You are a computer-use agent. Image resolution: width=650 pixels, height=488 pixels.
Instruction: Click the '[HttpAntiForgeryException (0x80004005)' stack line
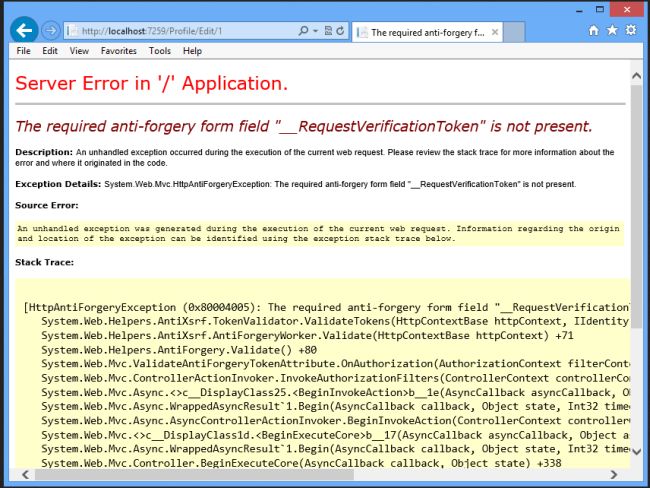[x=327, y=308]
